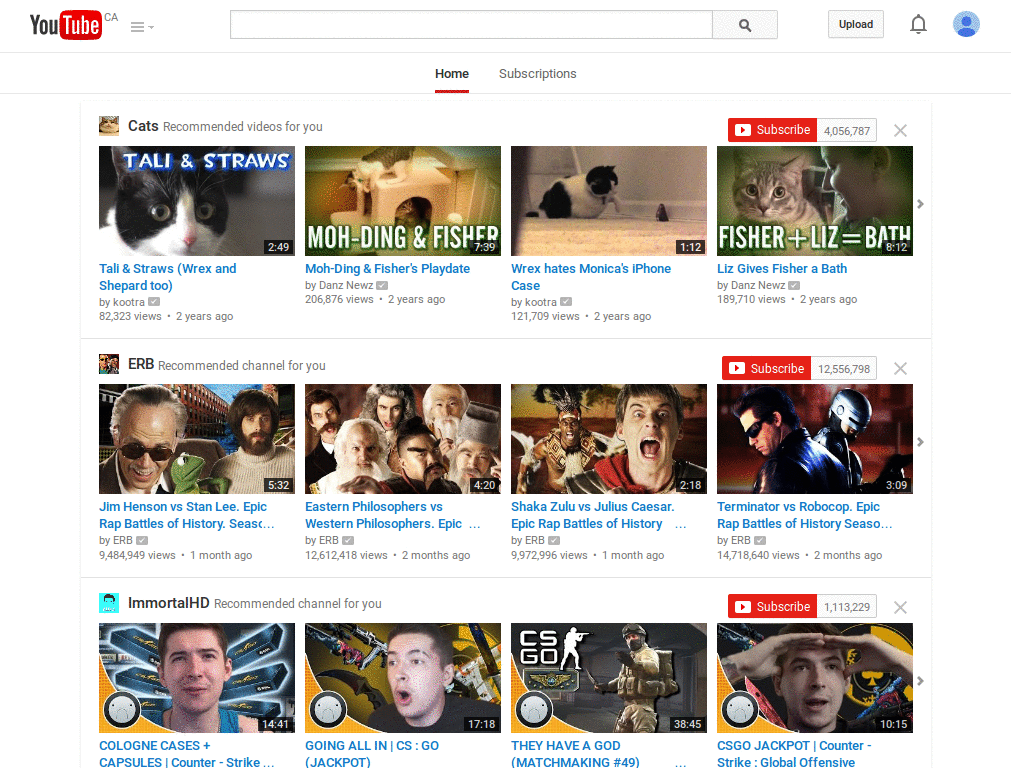The height and width of the screenshot is (768, 1024).
Task: Open the account avatar menu
Action: (x=966, y=24)
